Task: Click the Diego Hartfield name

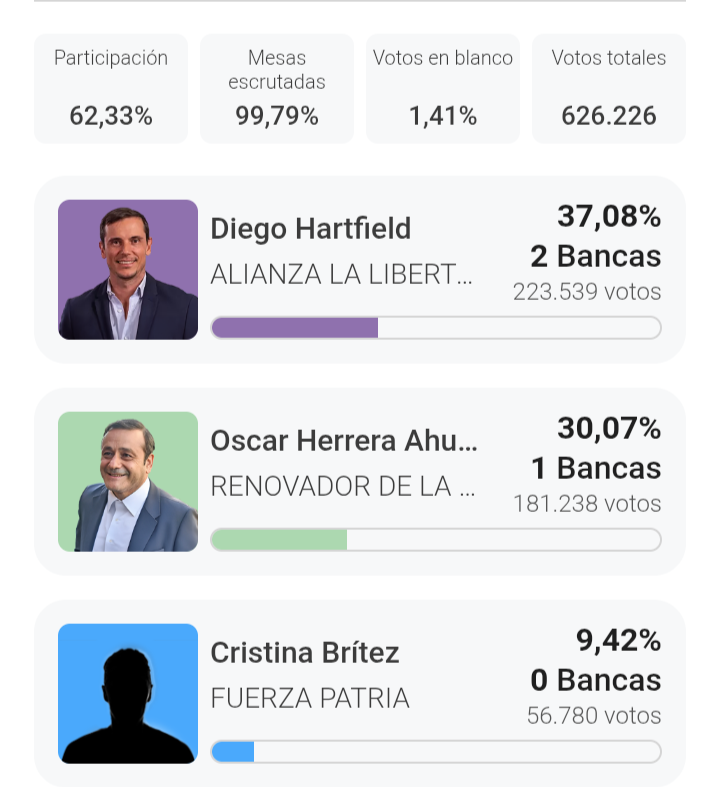Action: click(310, 229)
